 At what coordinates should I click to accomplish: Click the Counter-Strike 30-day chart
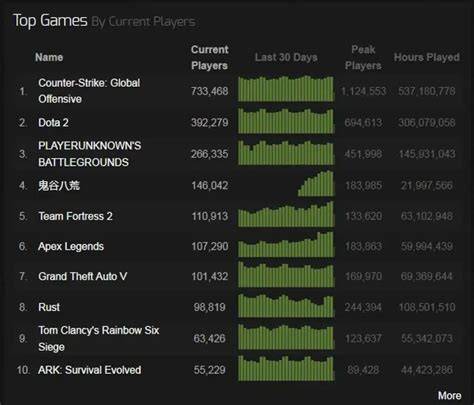286,89
